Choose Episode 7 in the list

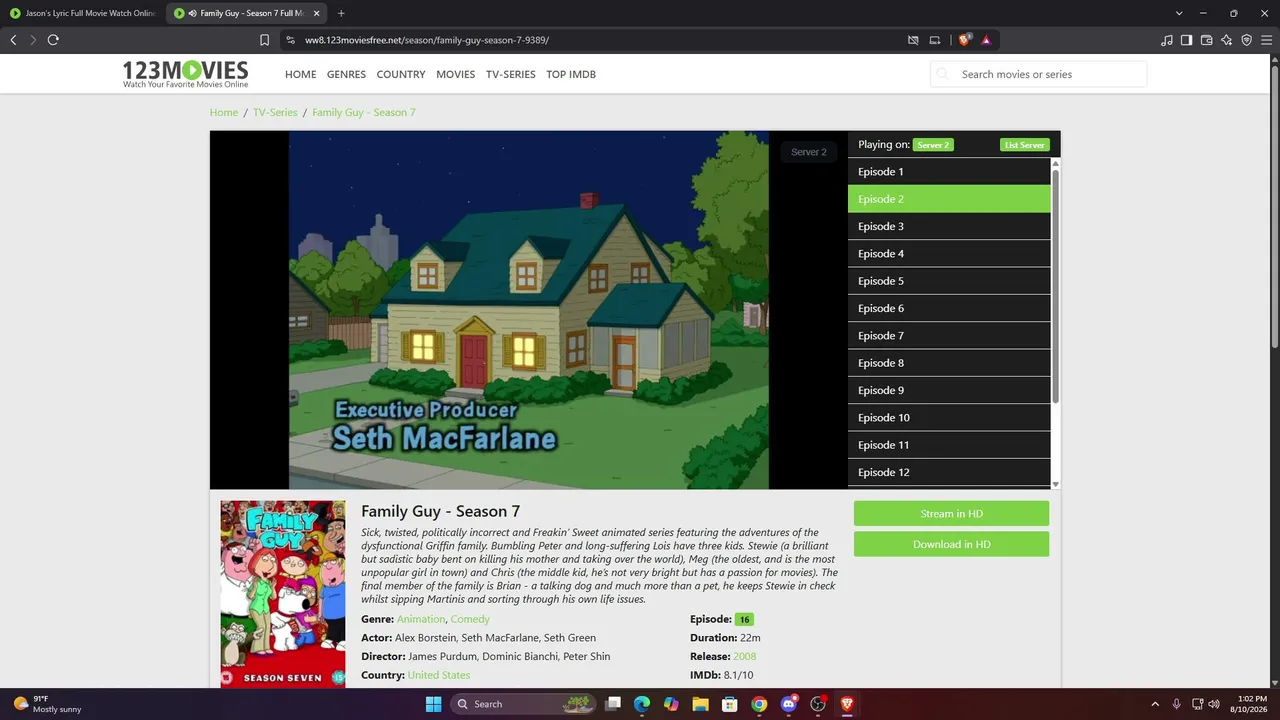tap(949, 336)
